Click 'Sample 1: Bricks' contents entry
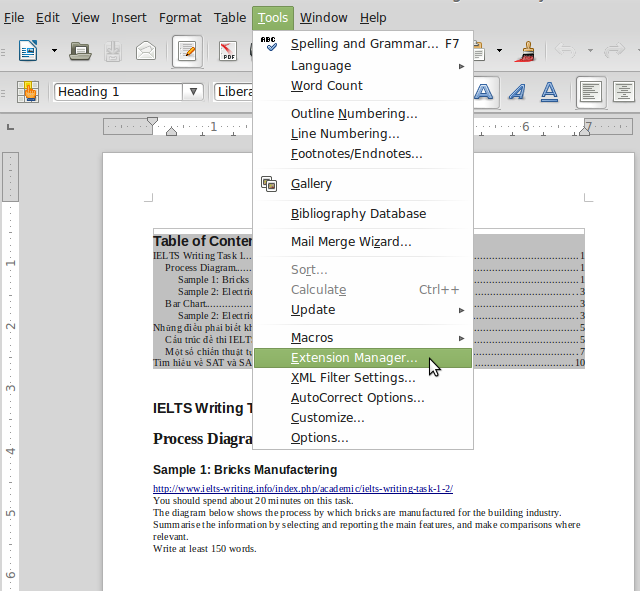 pos(213,280)
